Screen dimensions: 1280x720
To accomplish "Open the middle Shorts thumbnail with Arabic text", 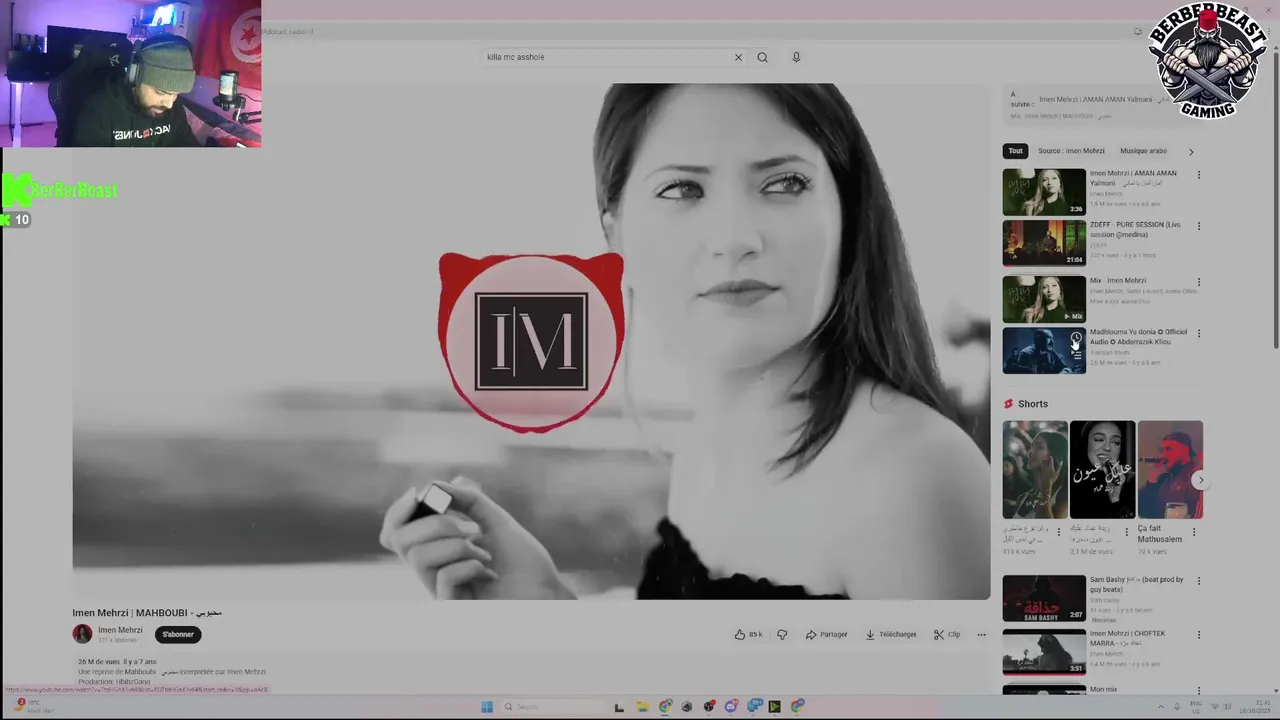I will [x=1102, y=470].
